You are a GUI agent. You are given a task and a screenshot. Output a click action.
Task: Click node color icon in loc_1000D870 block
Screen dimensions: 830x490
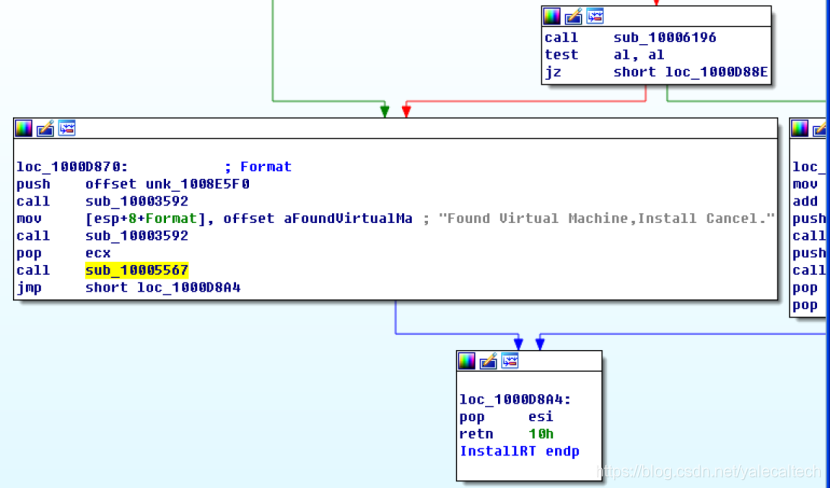point(23,128)
